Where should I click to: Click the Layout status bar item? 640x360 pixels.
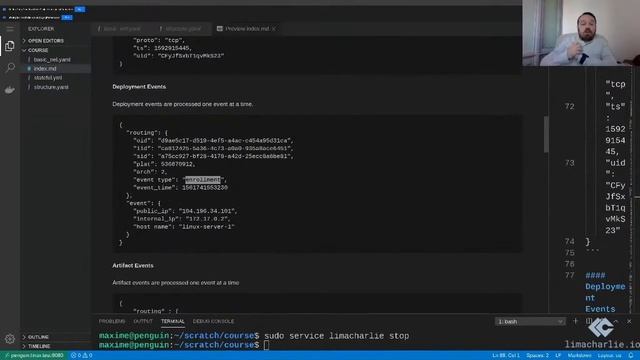click(x=609, y=356)
